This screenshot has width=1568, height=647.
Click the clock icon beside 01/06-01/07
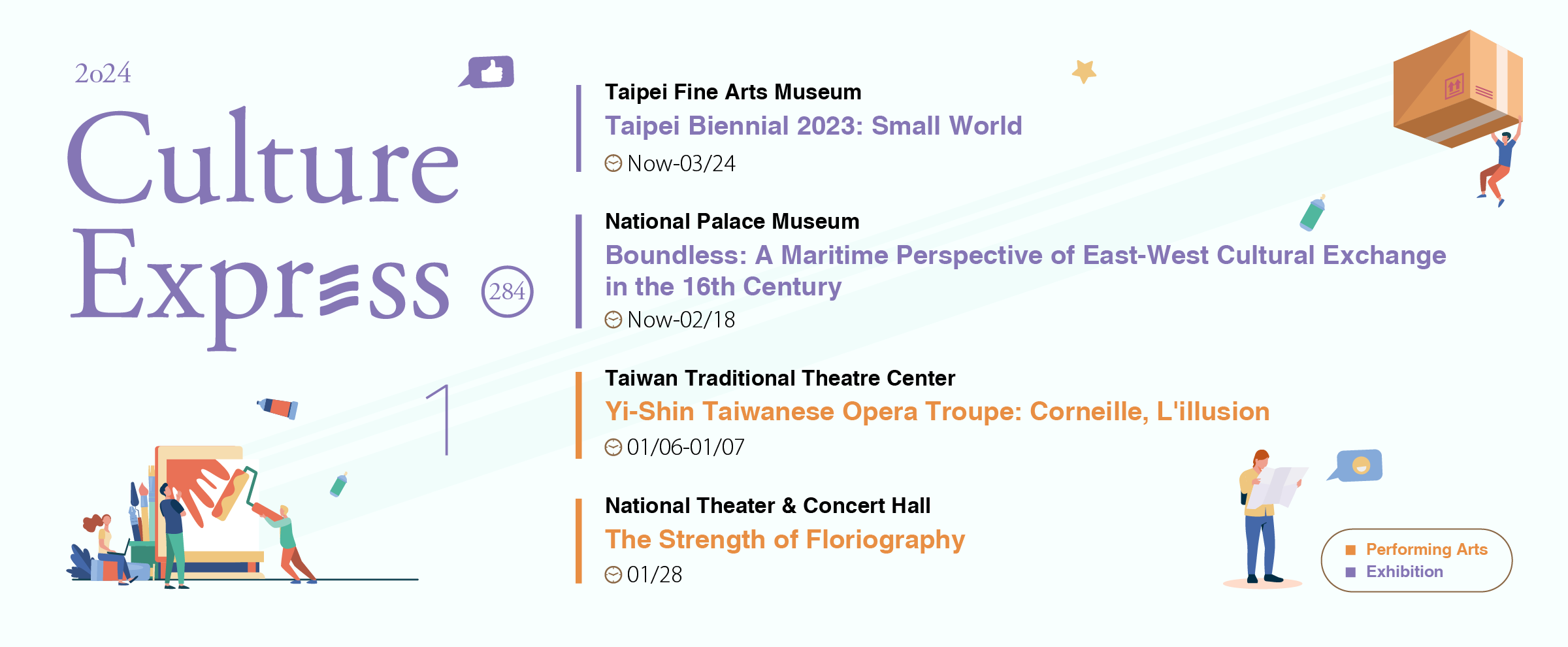613,447
